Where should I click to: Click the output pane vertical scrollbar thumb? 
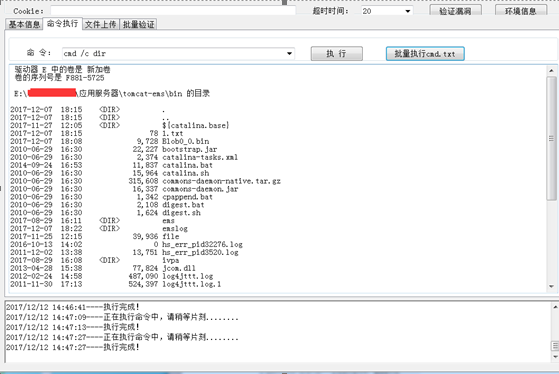(551, 138)
